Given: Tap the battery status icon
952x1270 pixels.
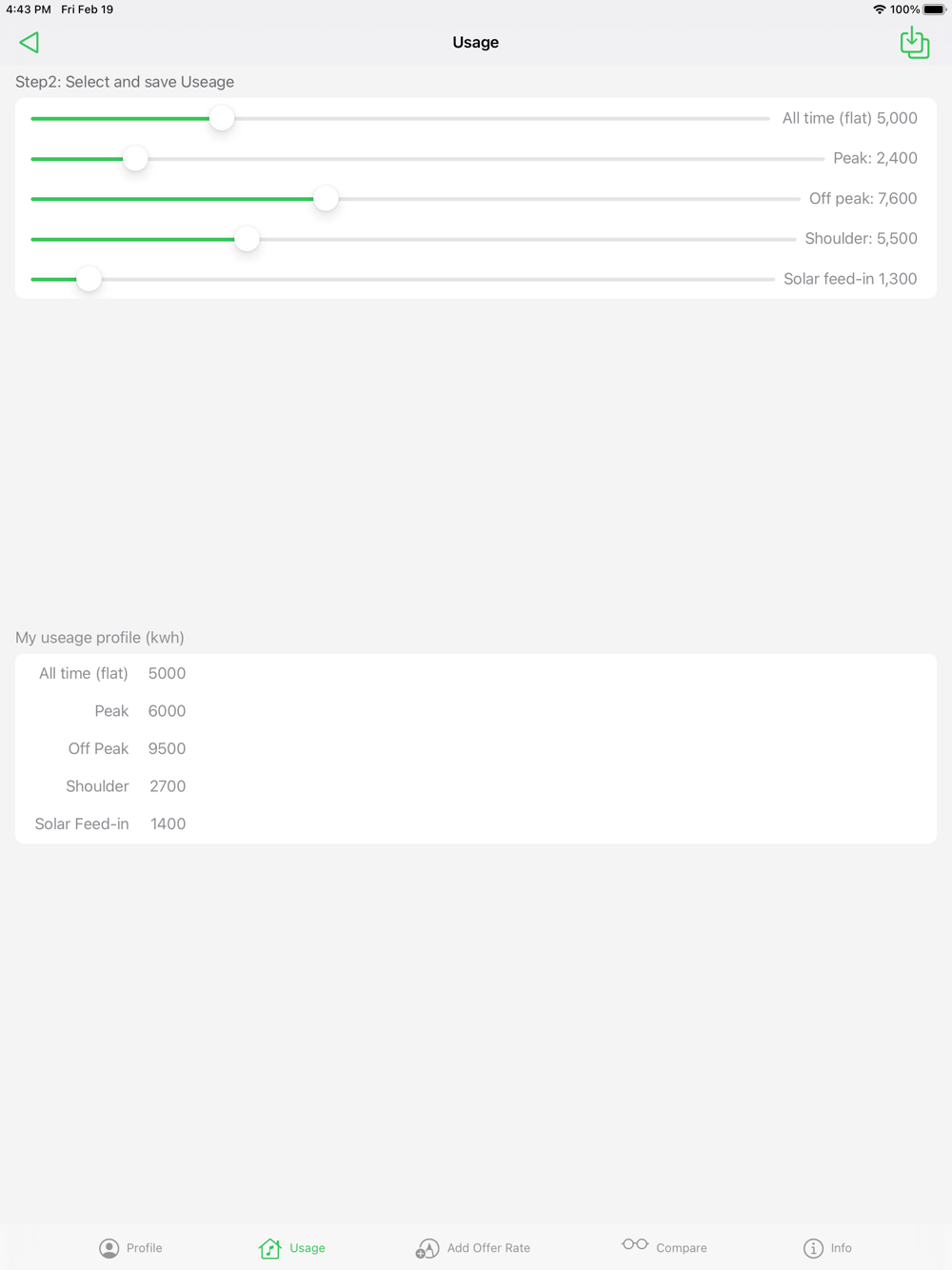Looking at the screenshot, I should click(934, 10).
